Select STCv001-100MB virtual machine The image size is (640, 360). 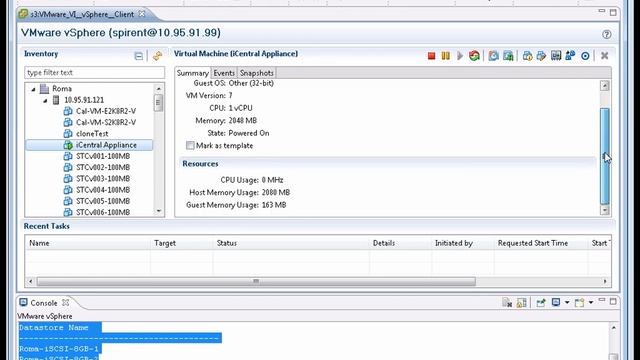(x=103, y=156)
